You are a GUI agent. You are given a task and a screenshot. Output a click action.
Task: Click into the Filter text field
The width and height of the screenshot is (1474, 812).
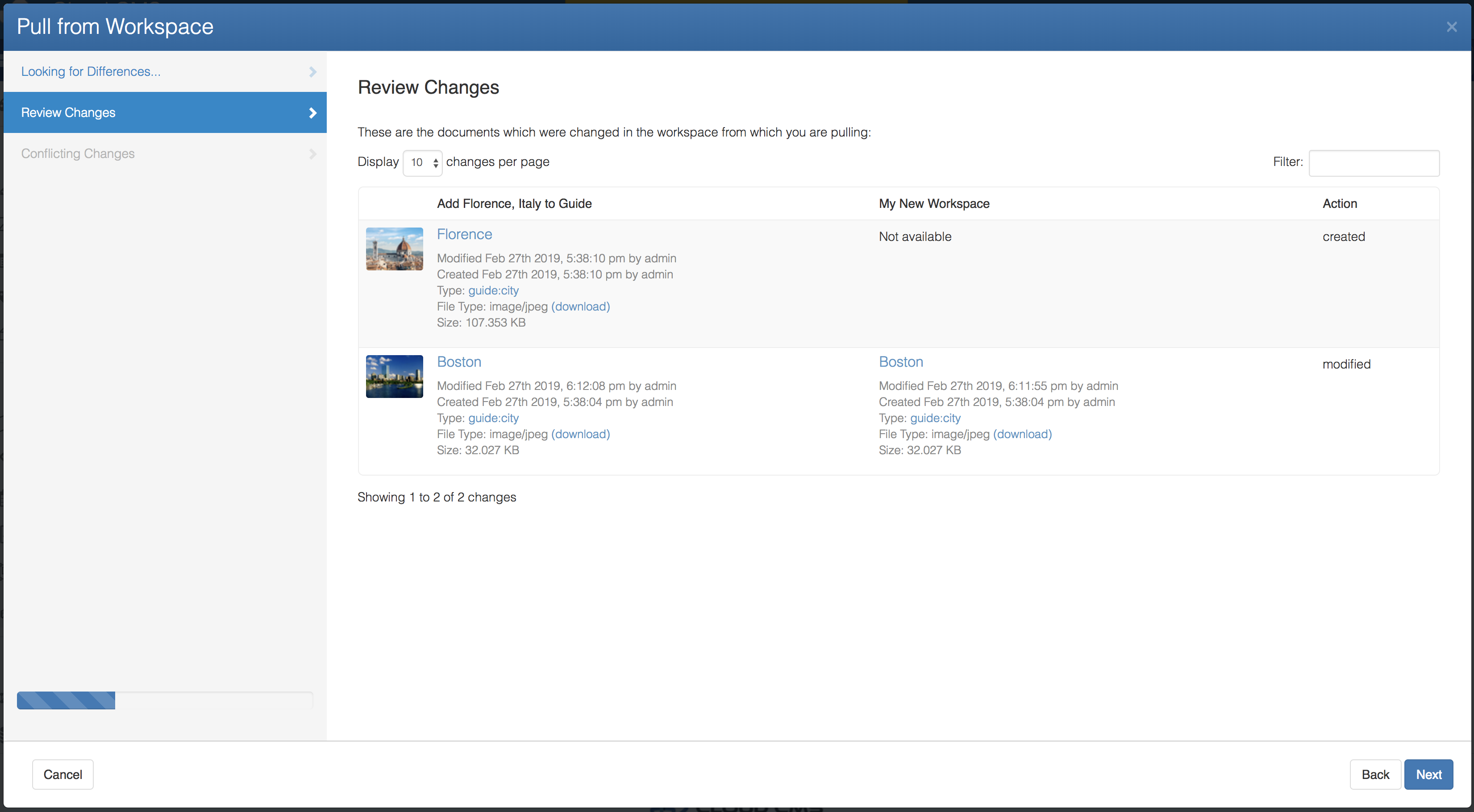click(x=1373, y=163)
